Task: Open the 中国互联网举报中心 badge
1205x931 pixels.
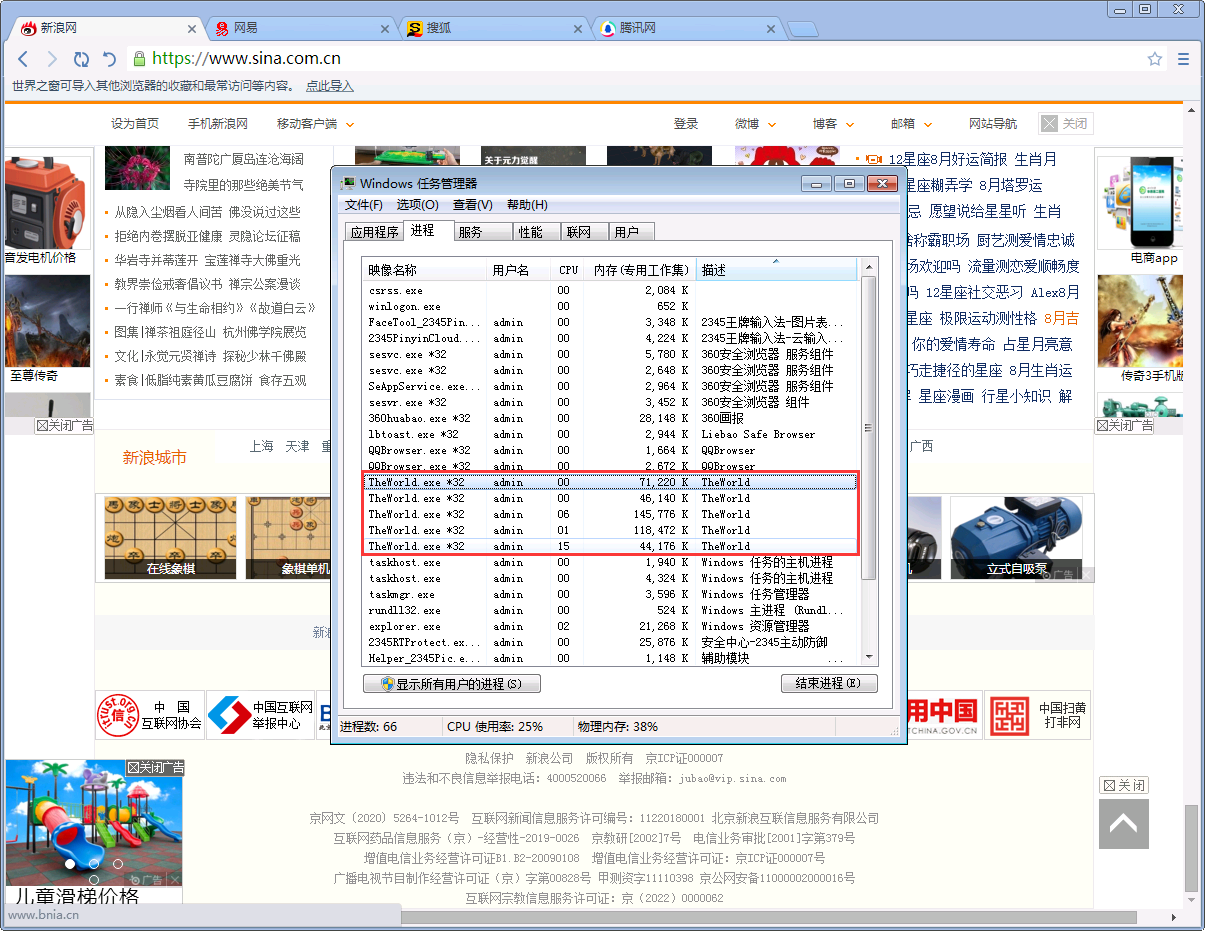Action: click(x=260, y=715)
